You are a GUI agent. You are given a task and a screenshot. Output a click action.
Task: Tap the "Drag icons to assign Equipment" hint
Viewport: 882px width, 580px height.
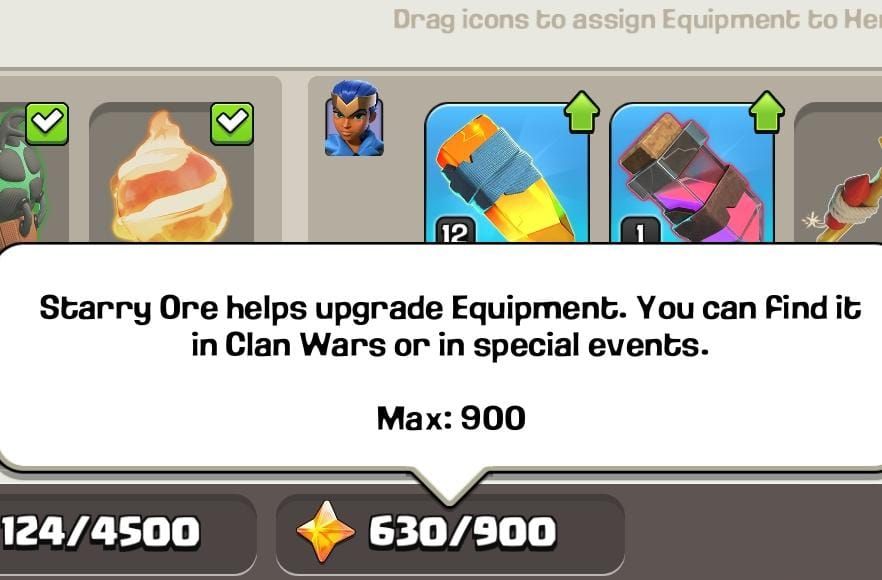click(637, 20)
